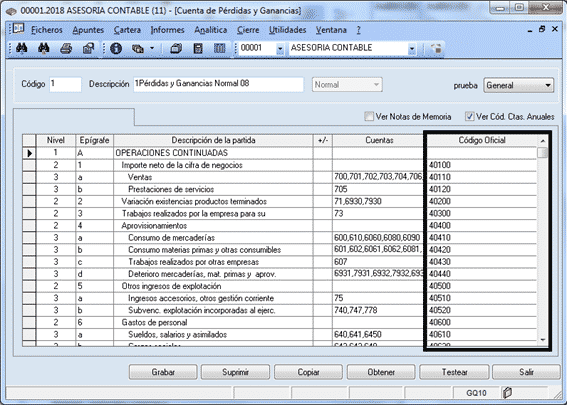Viewport: 567px width, 405px height.
Task: Click the Grabar button
Action: coord(163,372)
